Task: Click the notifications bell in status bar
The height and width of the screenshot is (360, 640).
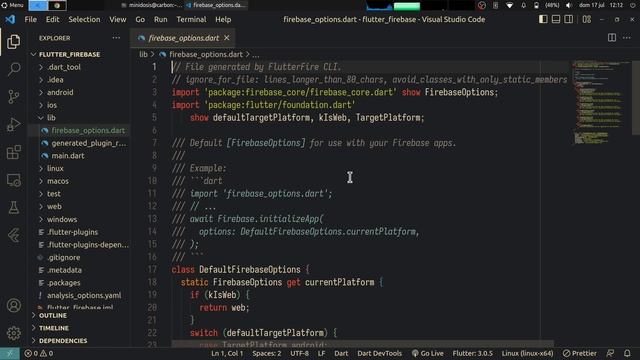Action: (627, 353)
